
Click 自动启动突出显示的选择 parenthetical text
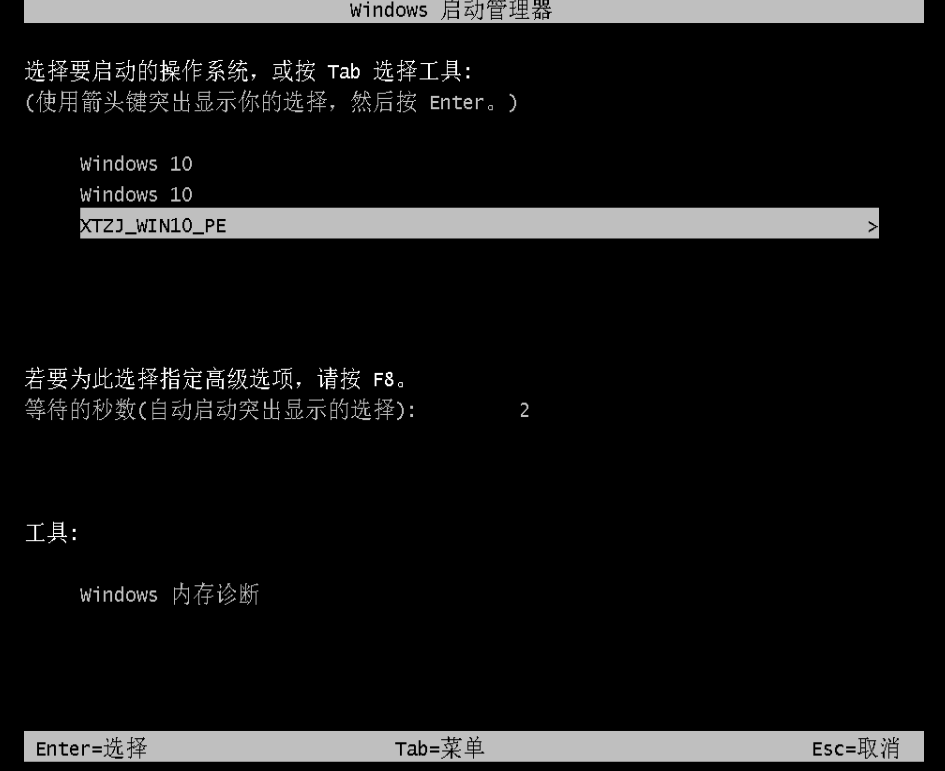pos(272,410)
